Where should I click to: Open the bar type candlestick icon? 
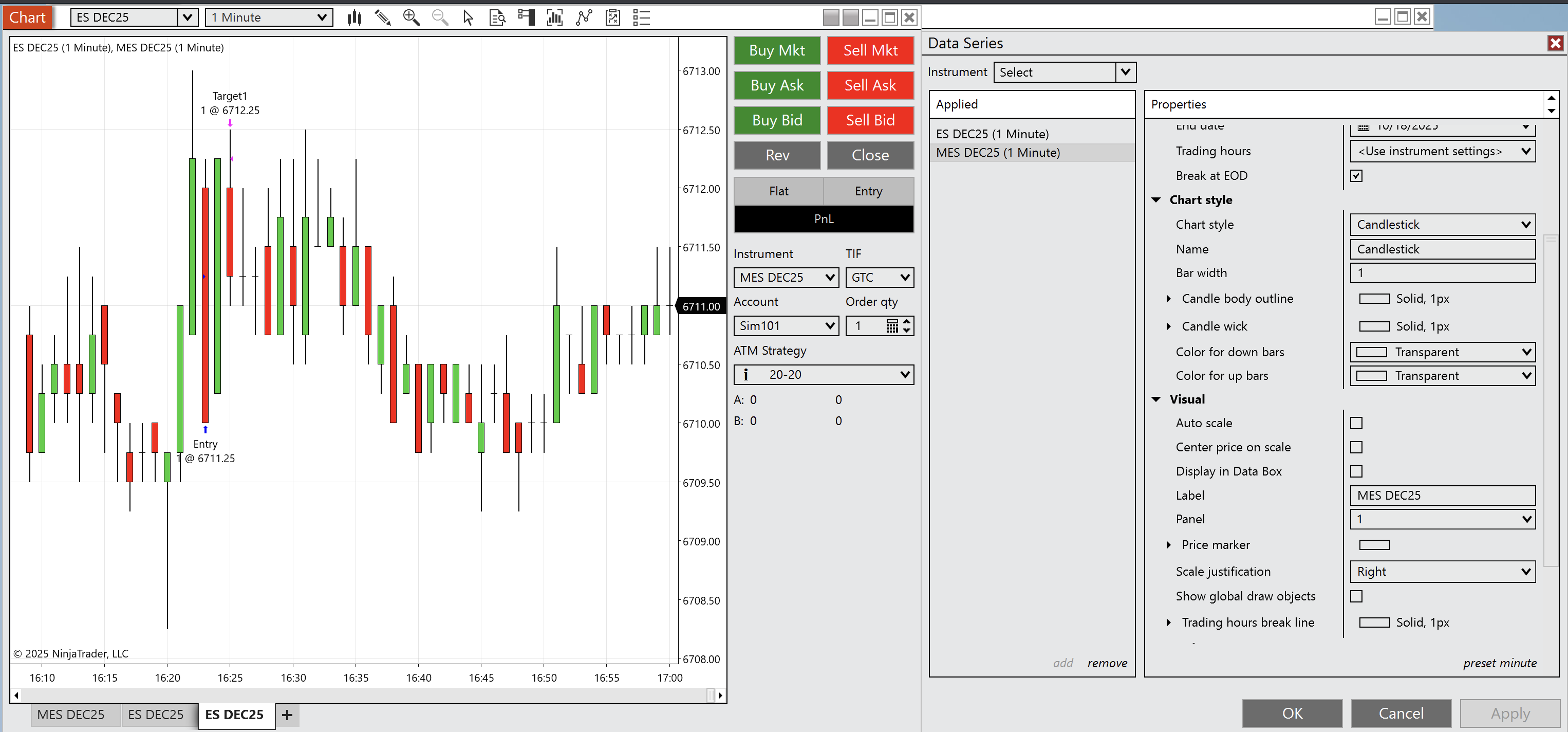[354, 17]
